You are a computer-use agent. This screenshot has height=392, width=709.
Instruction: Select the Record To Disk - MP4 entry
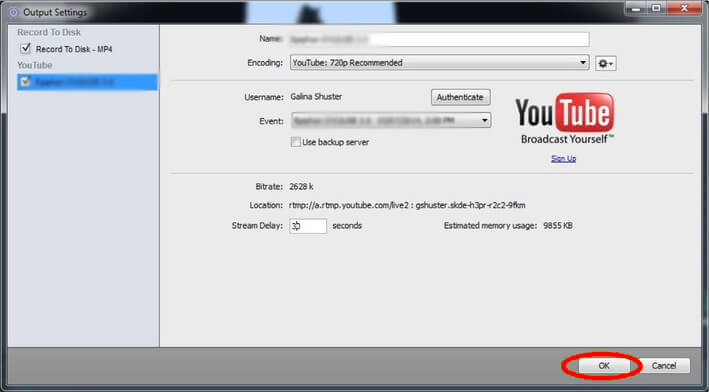(x=74, y=49)
